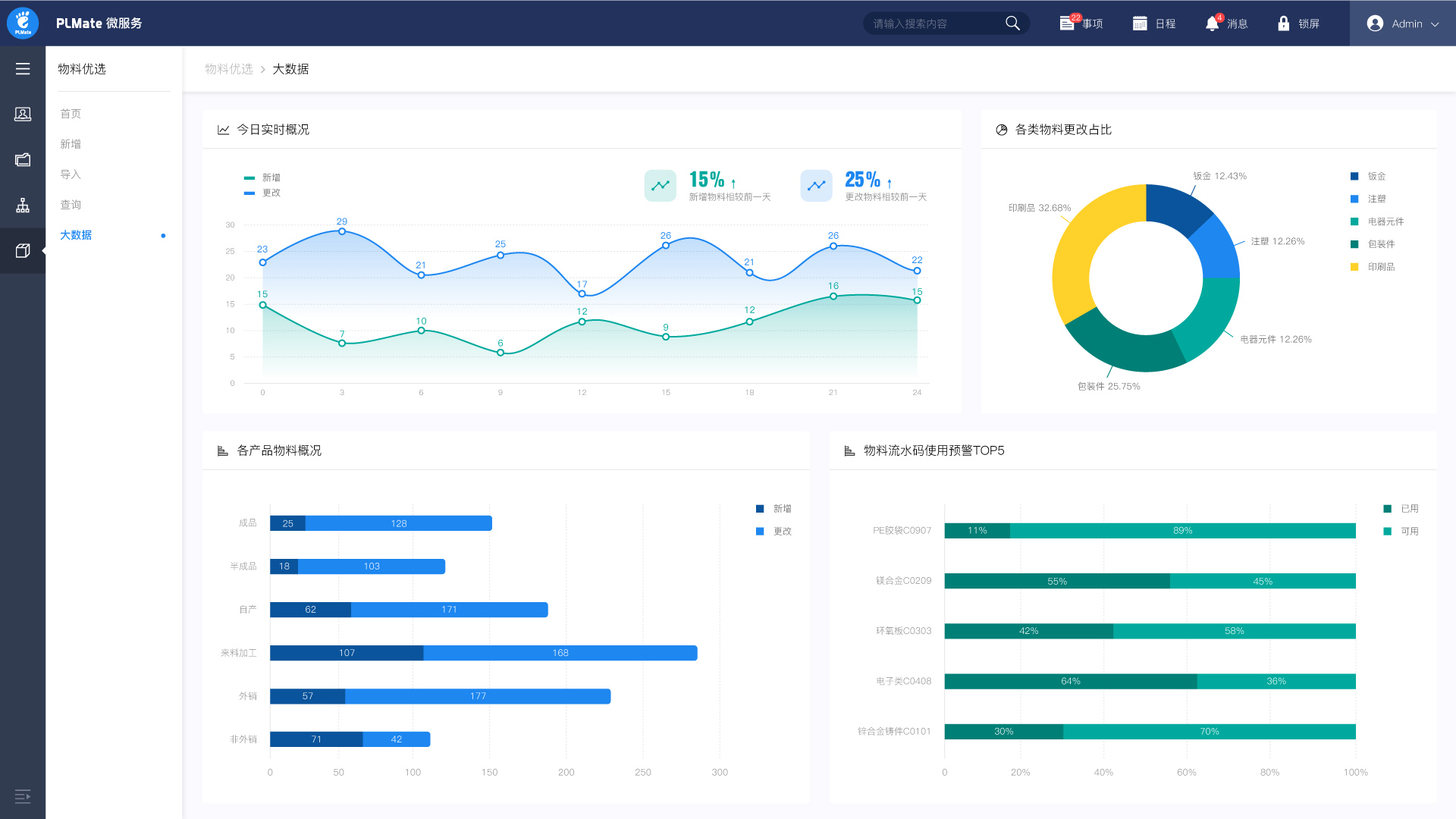
Task: Click the 锁屏 lock screen icon
Action: (x=1283, y=24)
